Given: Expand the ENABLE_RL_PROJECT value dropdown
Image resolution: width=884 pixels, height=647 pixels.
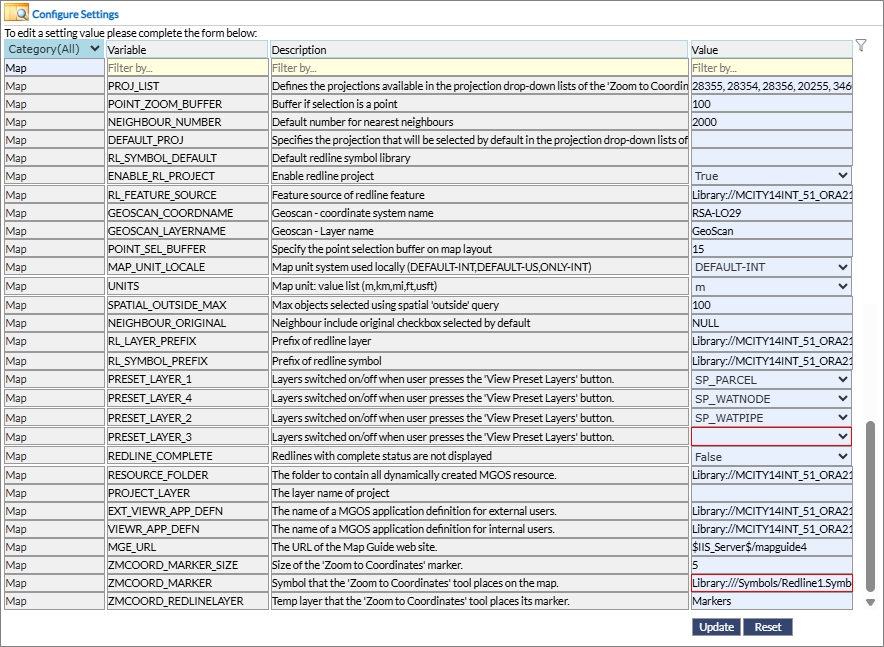Looking at the screenshot, I should pyautogui.click(x=771, y=176).
